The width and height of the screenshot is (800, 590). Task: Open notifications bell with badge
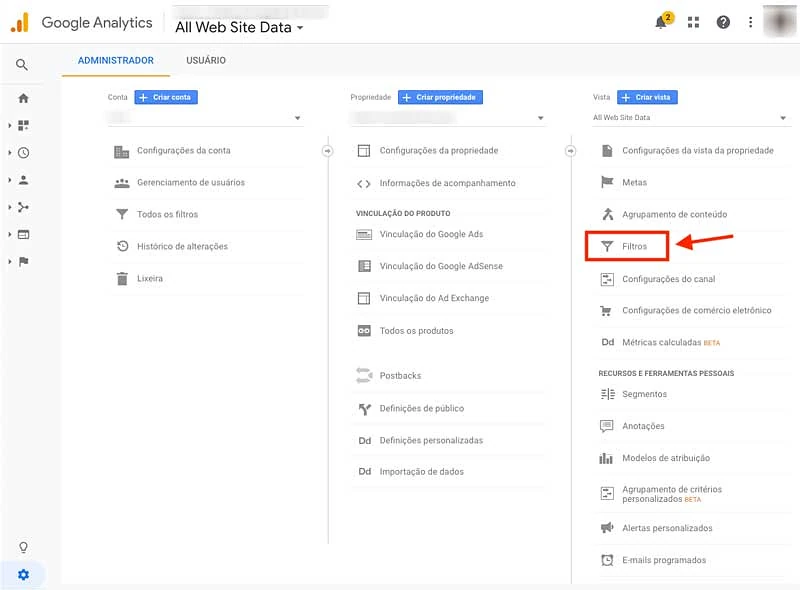coord(663,21)
